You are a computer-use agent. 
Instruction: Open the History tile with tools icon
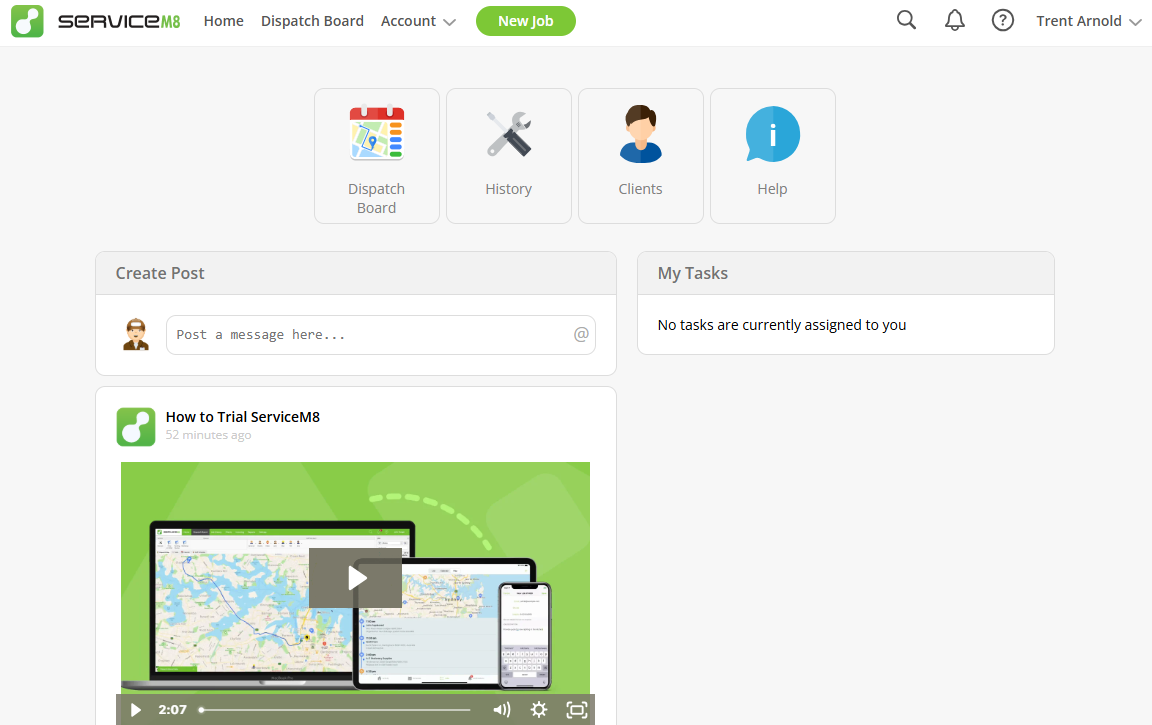[x=508, y=156]
